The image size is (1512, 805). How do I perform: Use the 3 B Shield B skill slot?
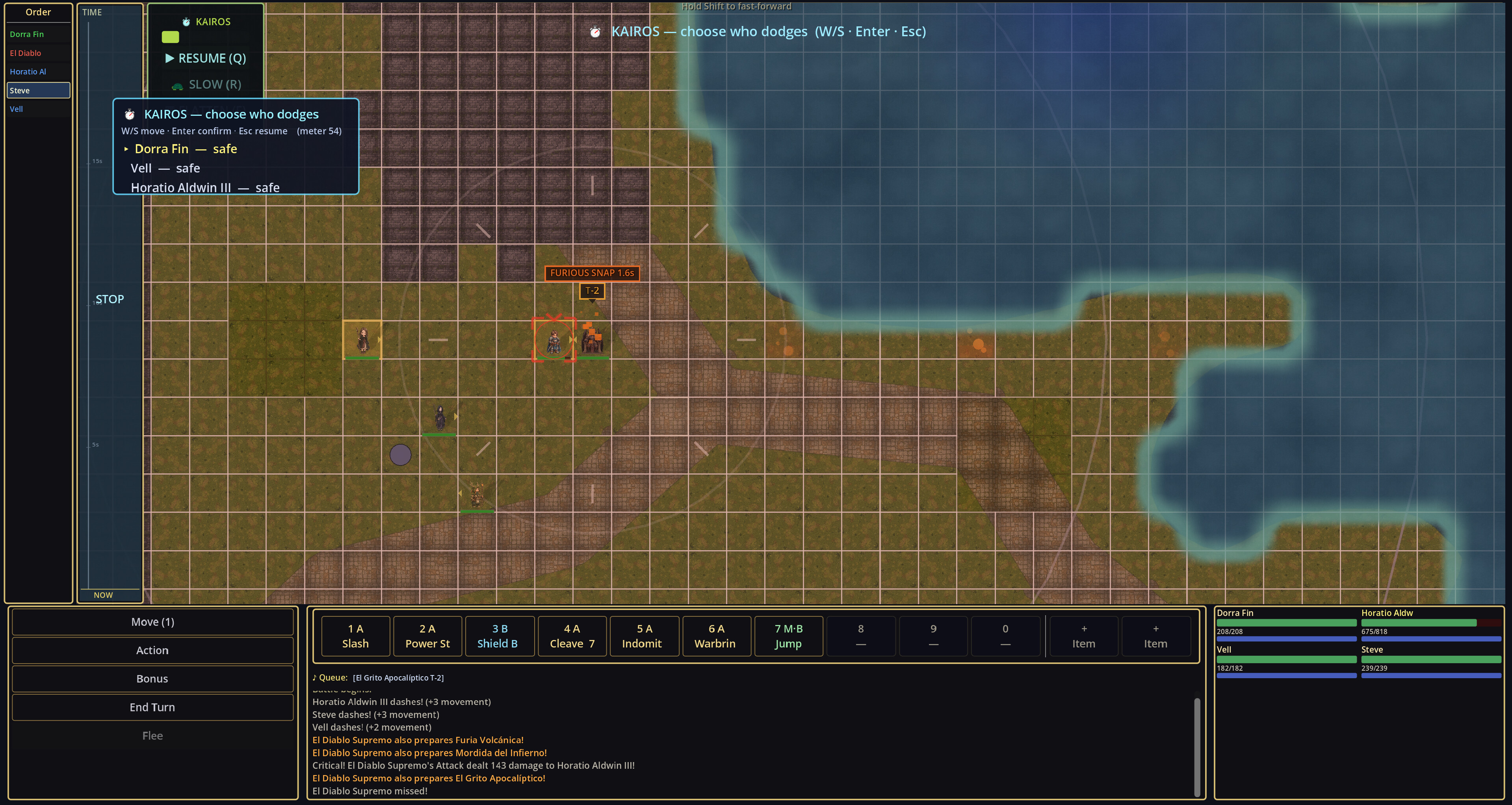[500, 636]
